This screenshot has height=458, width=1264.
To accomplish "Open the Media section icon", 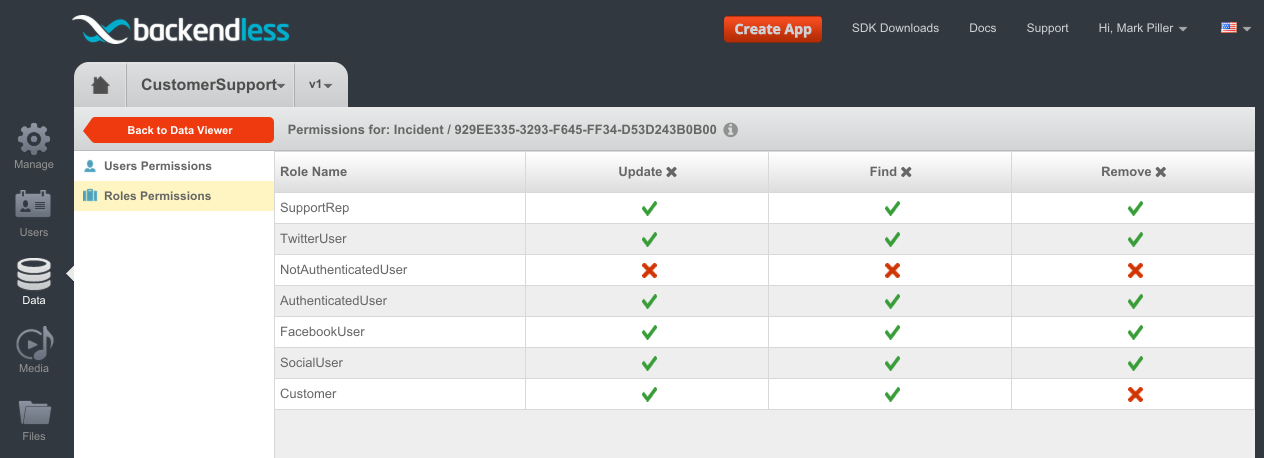I will pos(34,343).
